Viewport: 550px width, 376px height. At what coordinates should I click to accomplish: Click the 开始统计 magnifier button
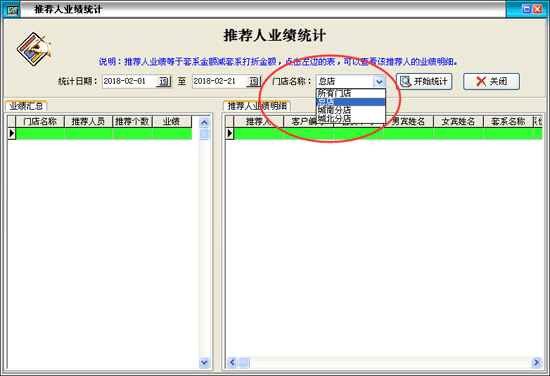tap(424, 81)
